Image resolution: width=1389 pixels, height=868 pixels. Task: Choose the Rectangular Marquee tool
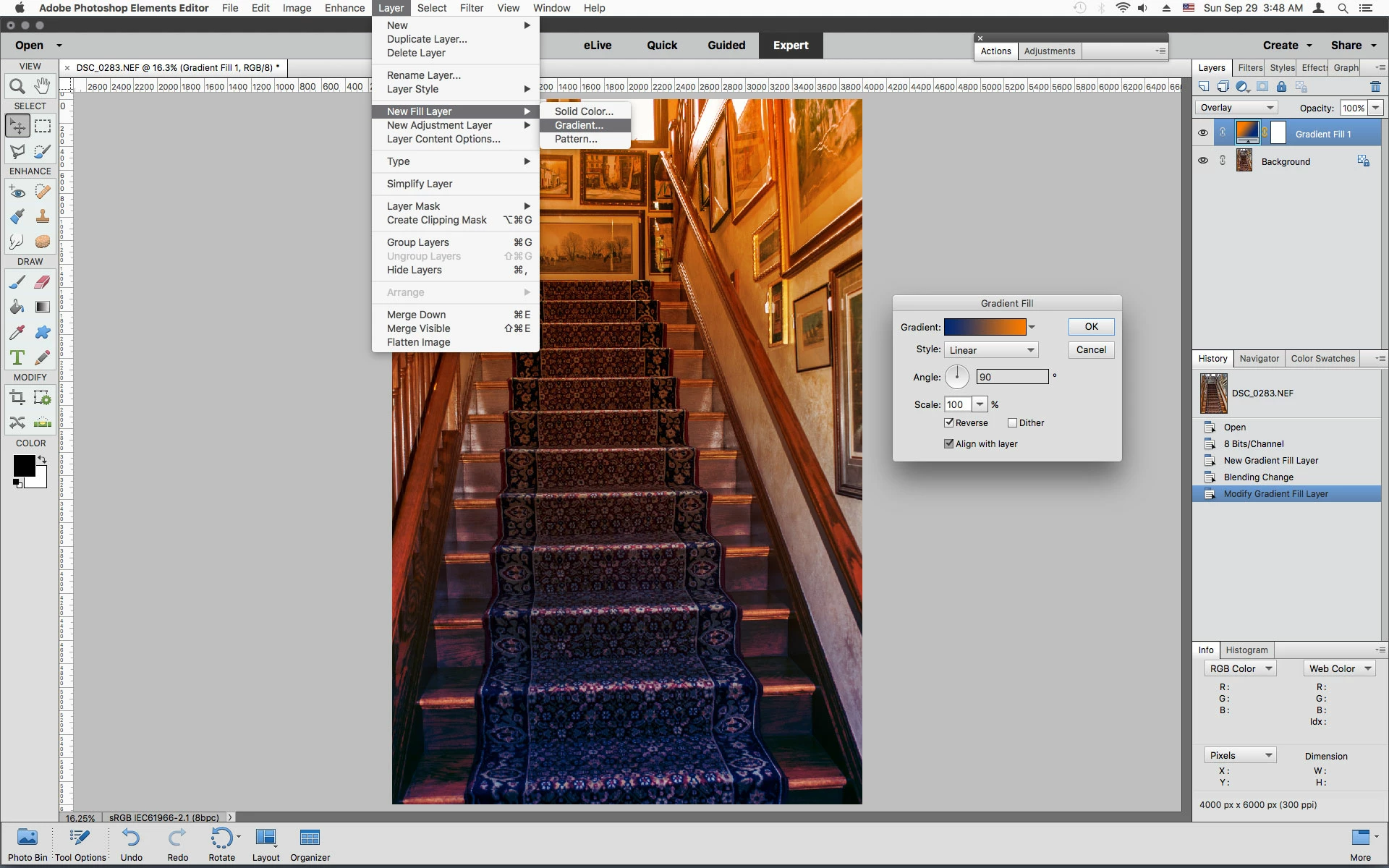pyautogui.click(x=43, y=127)
